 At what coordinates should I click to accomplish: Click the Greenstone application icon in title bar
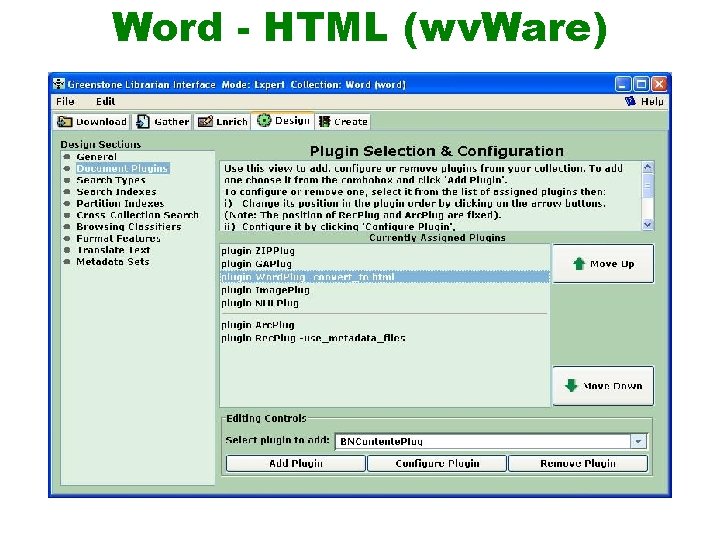(59, 84)
